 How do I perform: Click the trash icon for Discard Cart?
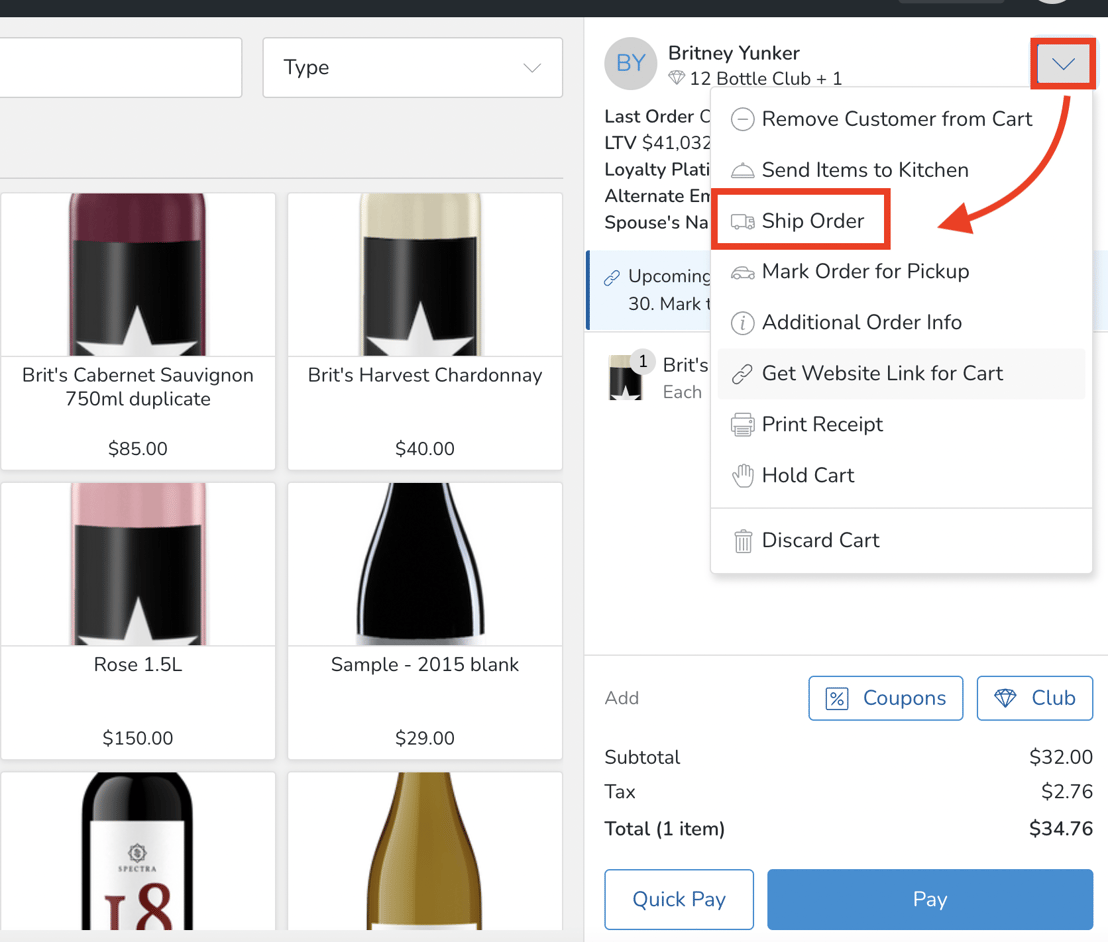click(x=742, y=541)
